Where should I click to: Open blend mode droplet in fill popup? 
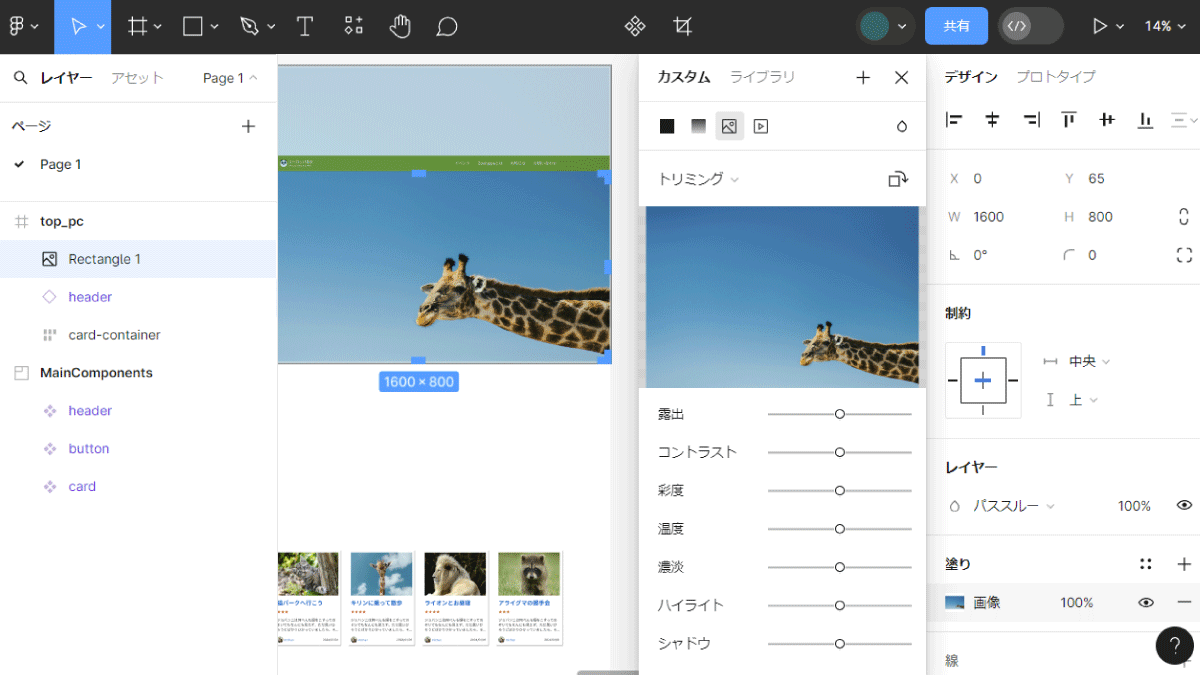pyautogui.click(x=901, y=126)
